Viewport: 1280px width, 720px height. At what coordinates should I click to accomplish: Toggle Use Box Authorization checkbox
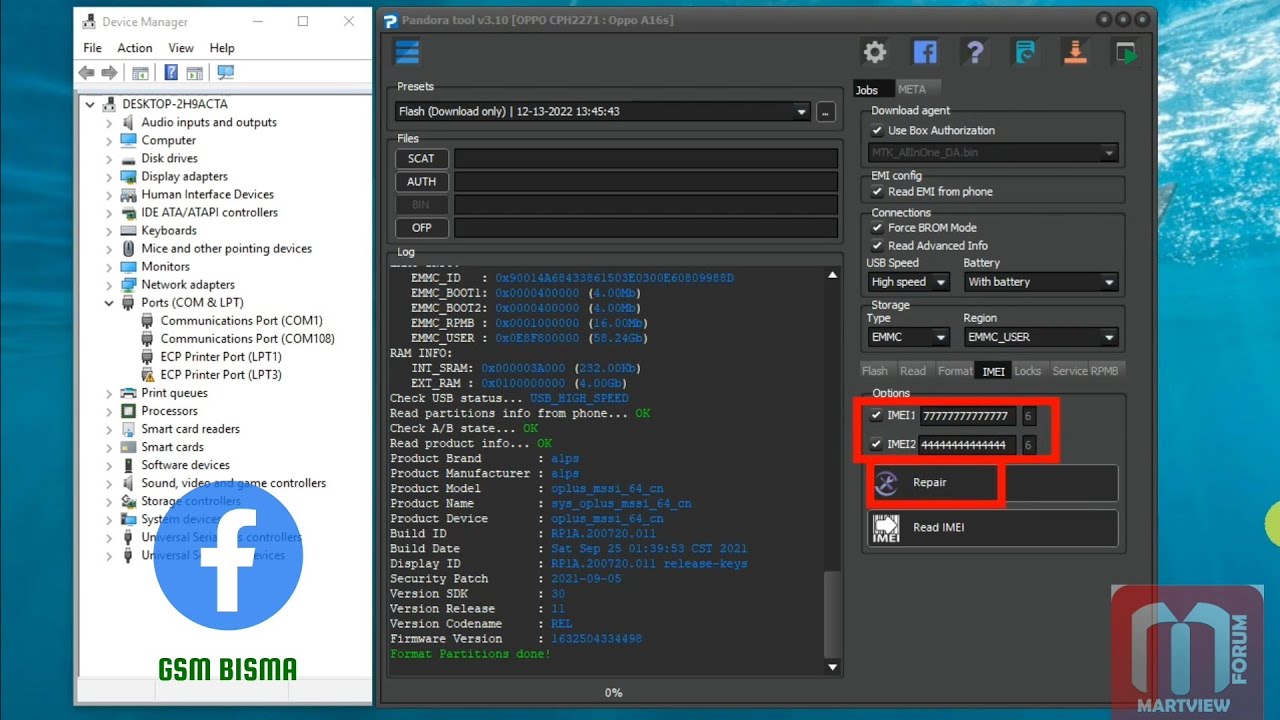click(x=877, y=131)
